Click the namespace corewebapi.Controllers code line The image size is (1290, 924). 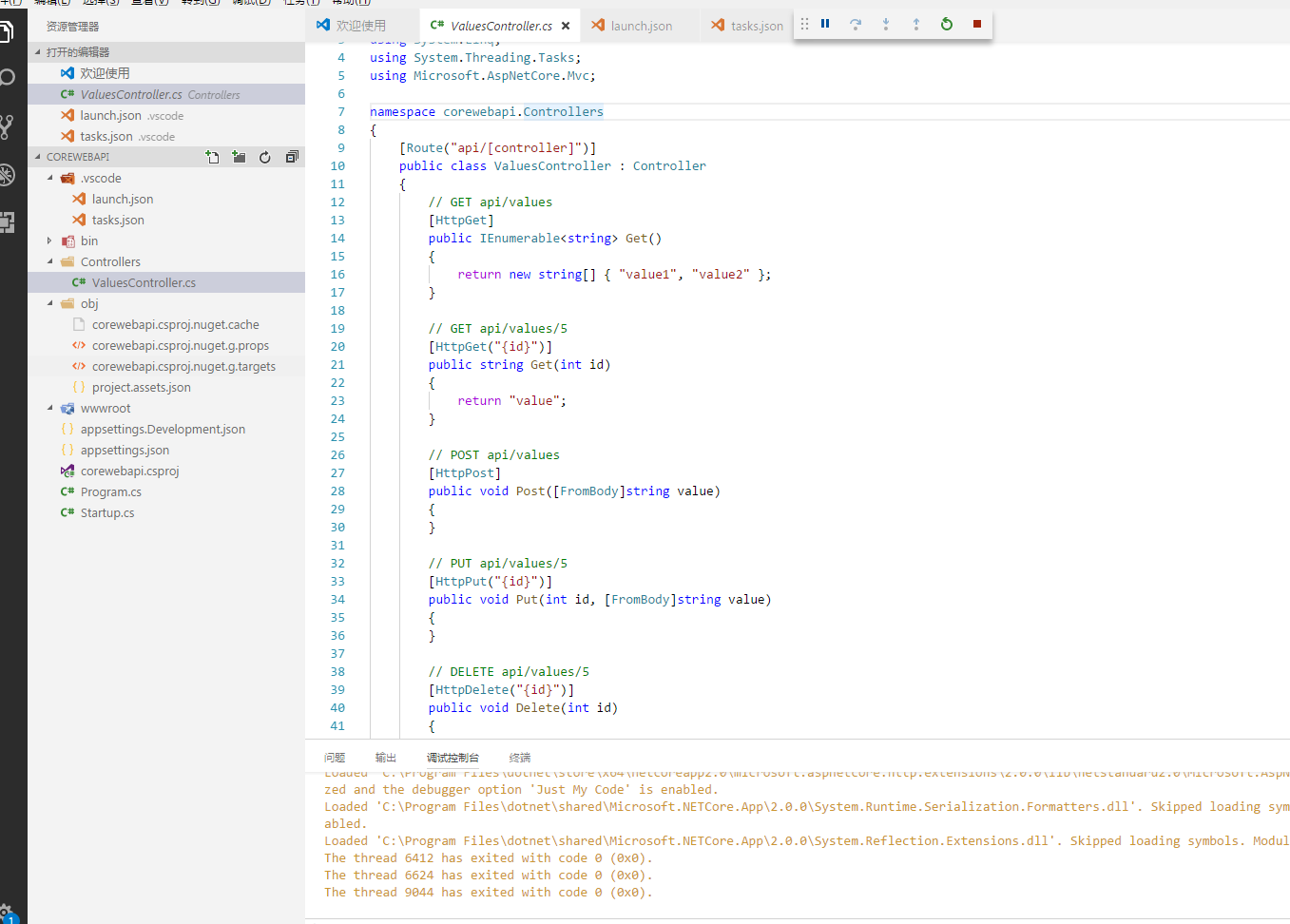click(x=487, y=111)
